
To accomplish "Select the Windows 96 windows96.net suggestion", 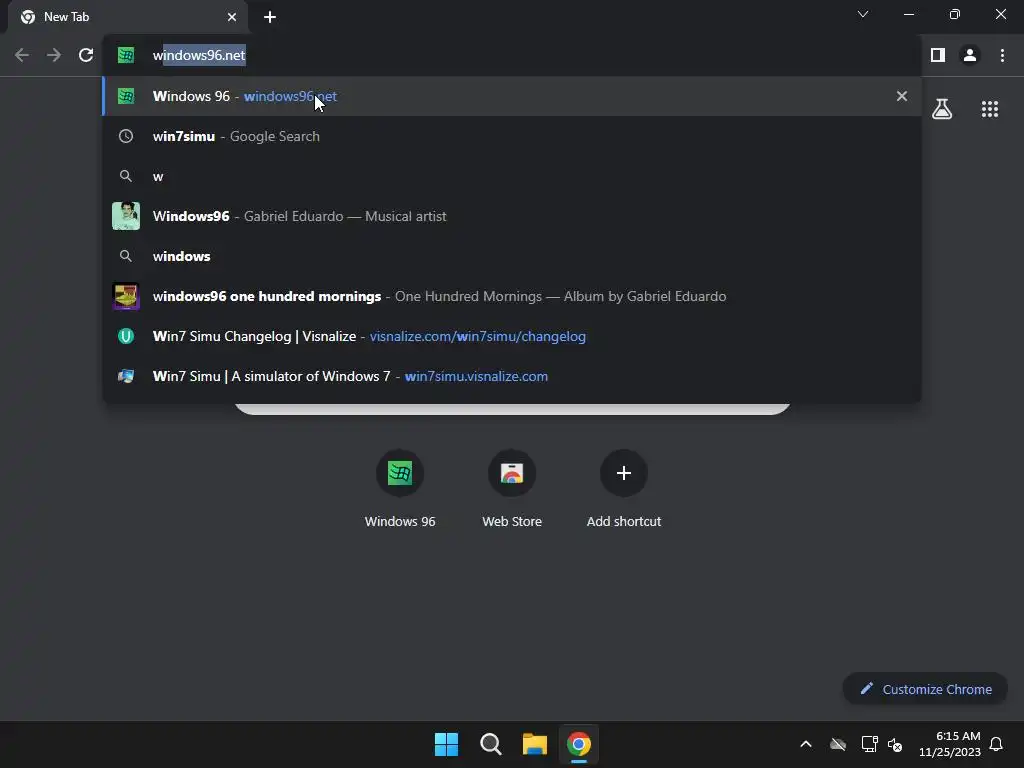I will pyautogui.click(x=511, y=96).
